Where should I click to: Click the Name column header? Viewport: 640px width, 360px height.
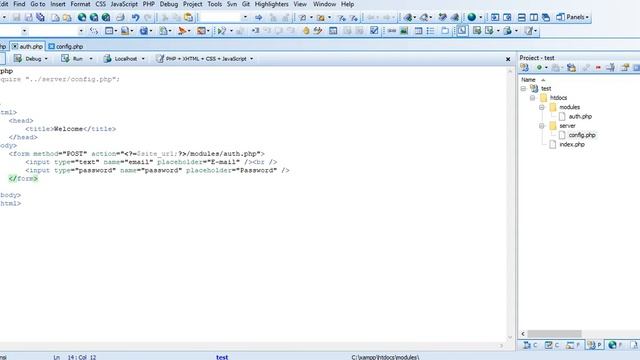tap(528, 80)
